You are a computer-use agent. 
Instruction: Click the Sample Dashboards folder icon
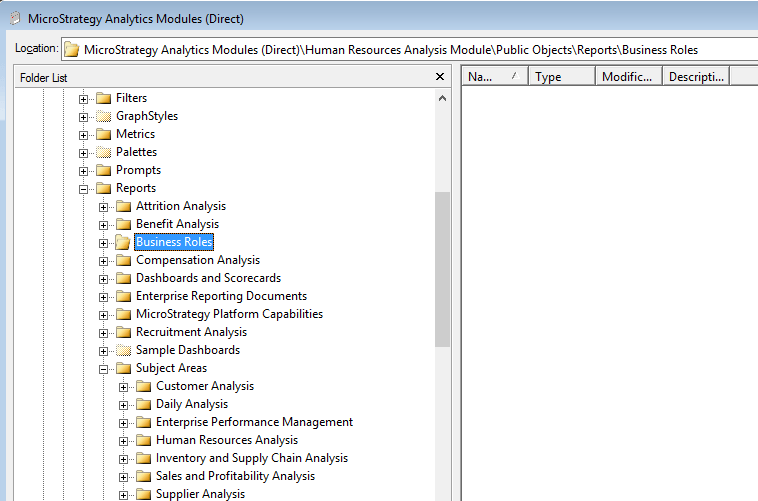click(124, 350)
